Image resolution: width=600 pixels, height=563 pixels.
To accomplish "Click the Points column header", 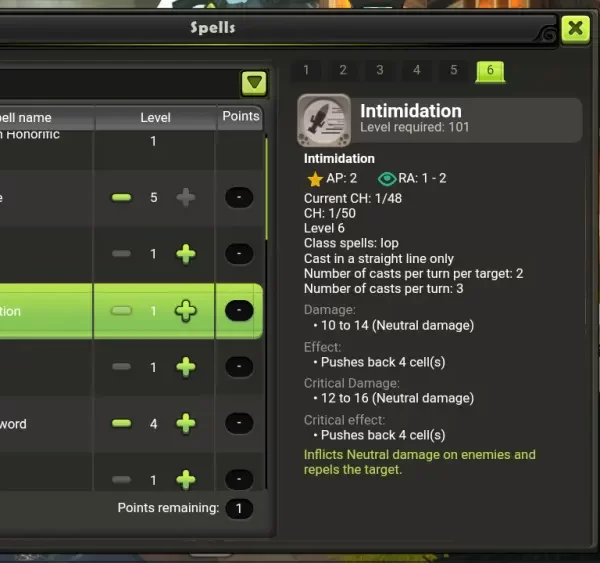I will tap(240, 117).
